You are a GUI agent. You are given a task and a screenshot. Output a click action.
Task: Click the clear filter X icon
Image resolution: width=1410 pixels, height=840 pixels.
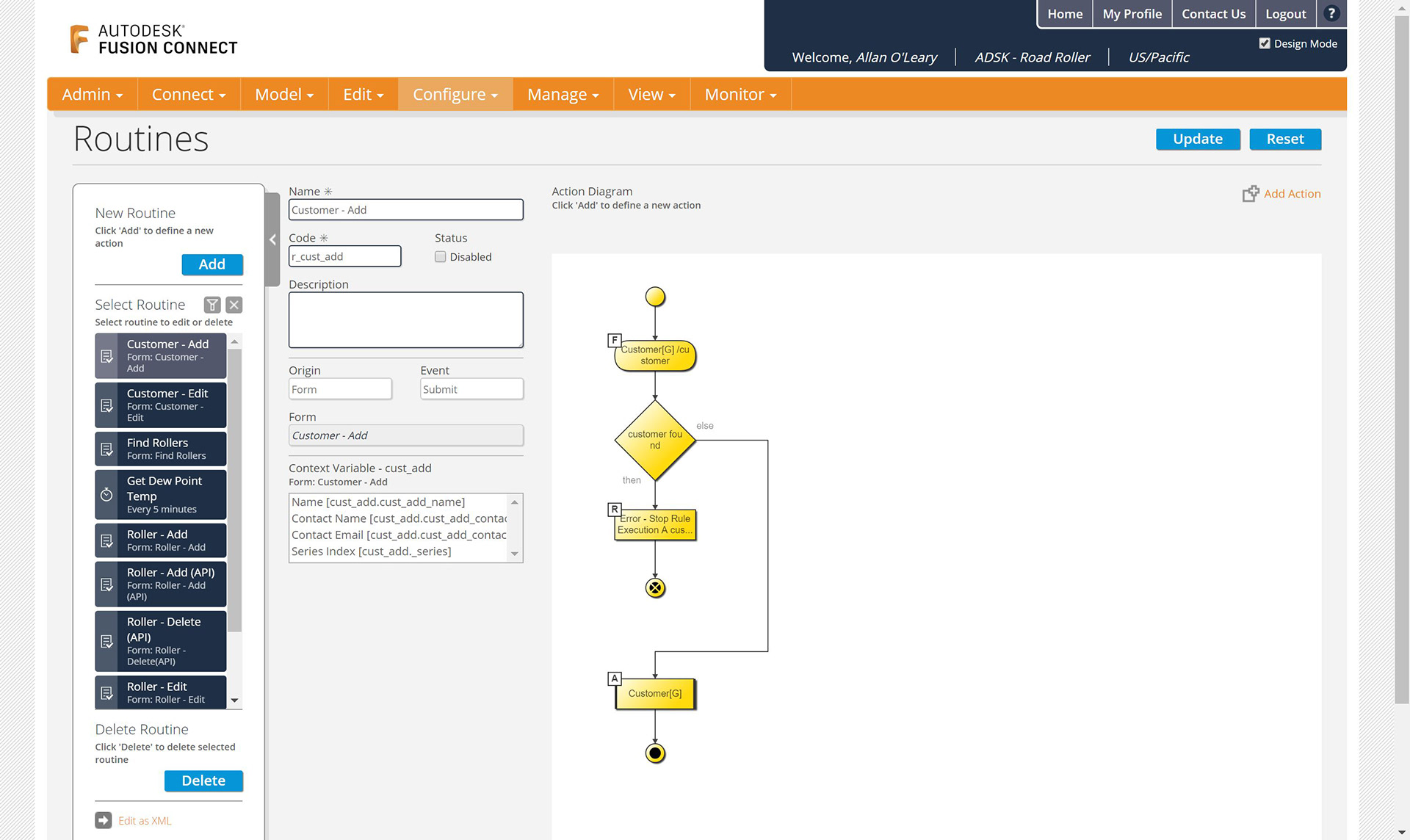(x=234, y=305)
